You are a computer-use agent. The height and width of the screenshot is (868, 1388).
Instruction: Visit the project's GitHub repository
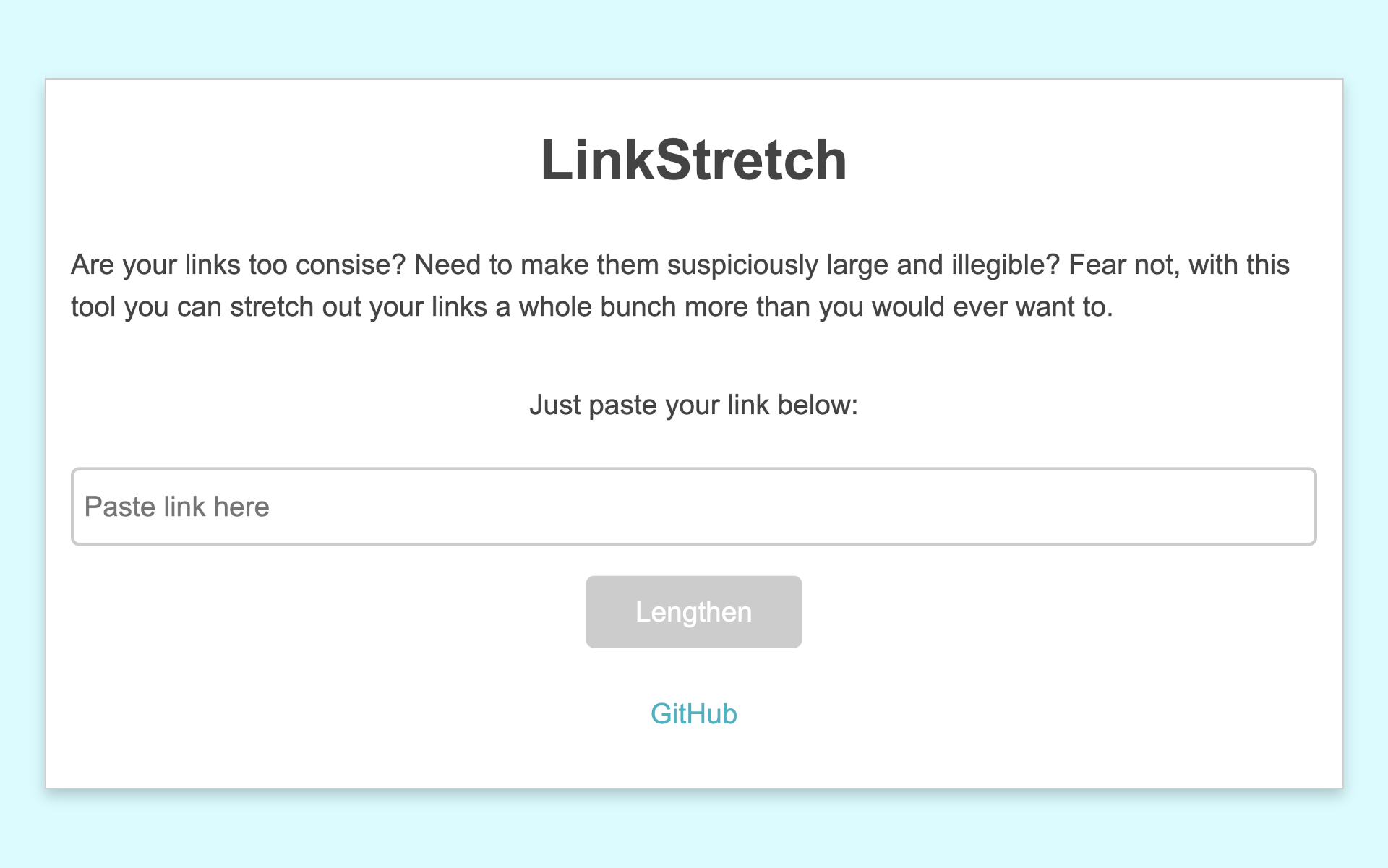click(693, 714)
